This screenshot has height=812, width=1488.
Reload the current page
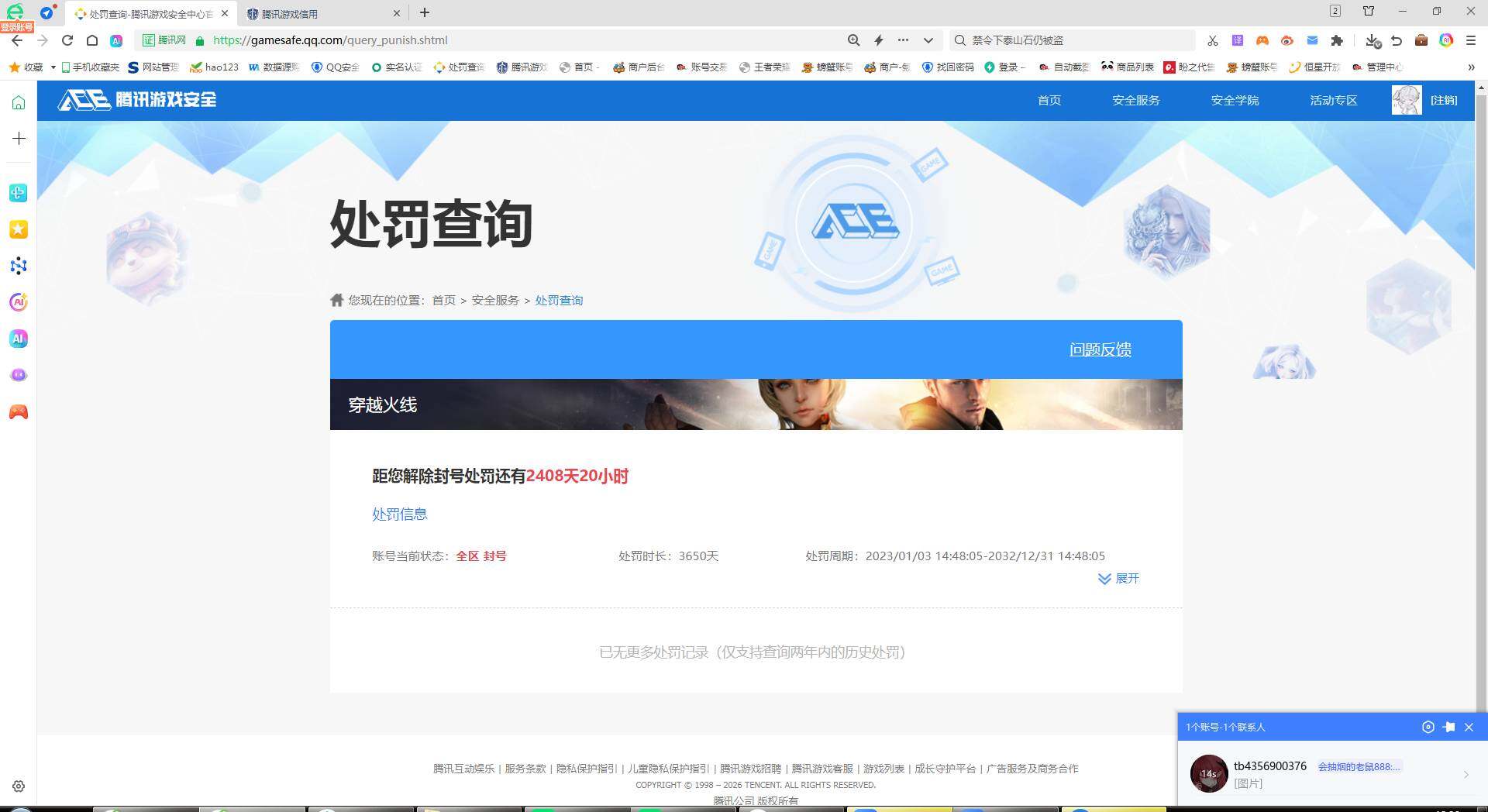[67, 40]
